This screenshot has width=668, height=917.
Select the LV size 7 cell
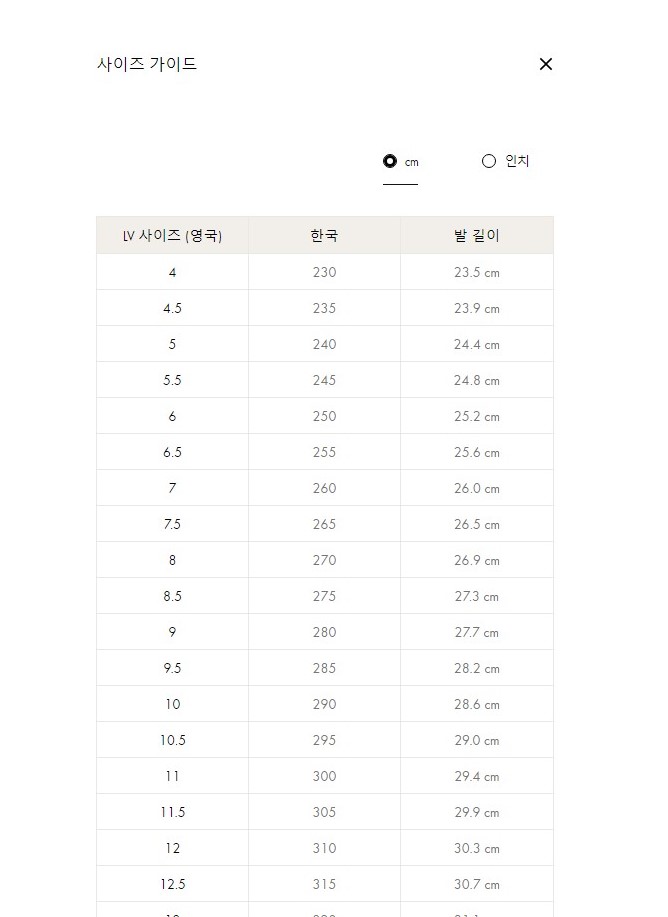[172, 488]
